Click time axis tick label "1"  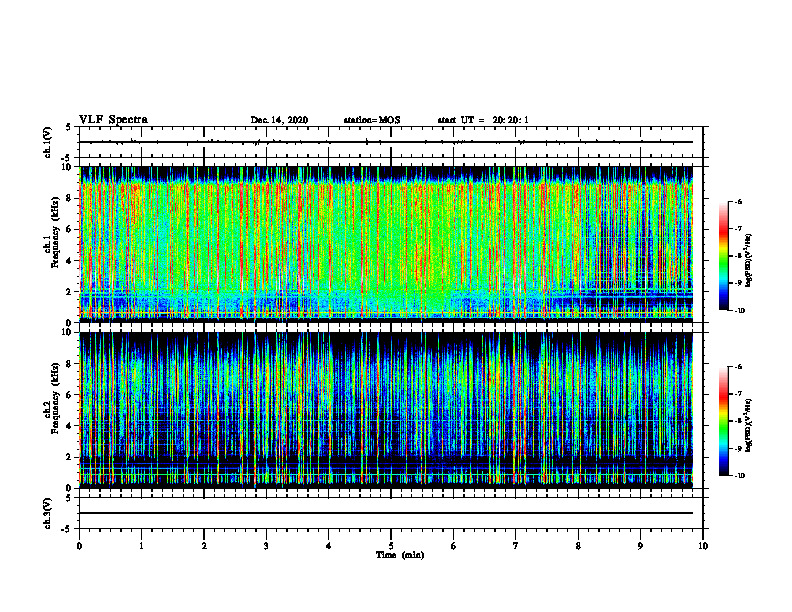coord(141,546)
